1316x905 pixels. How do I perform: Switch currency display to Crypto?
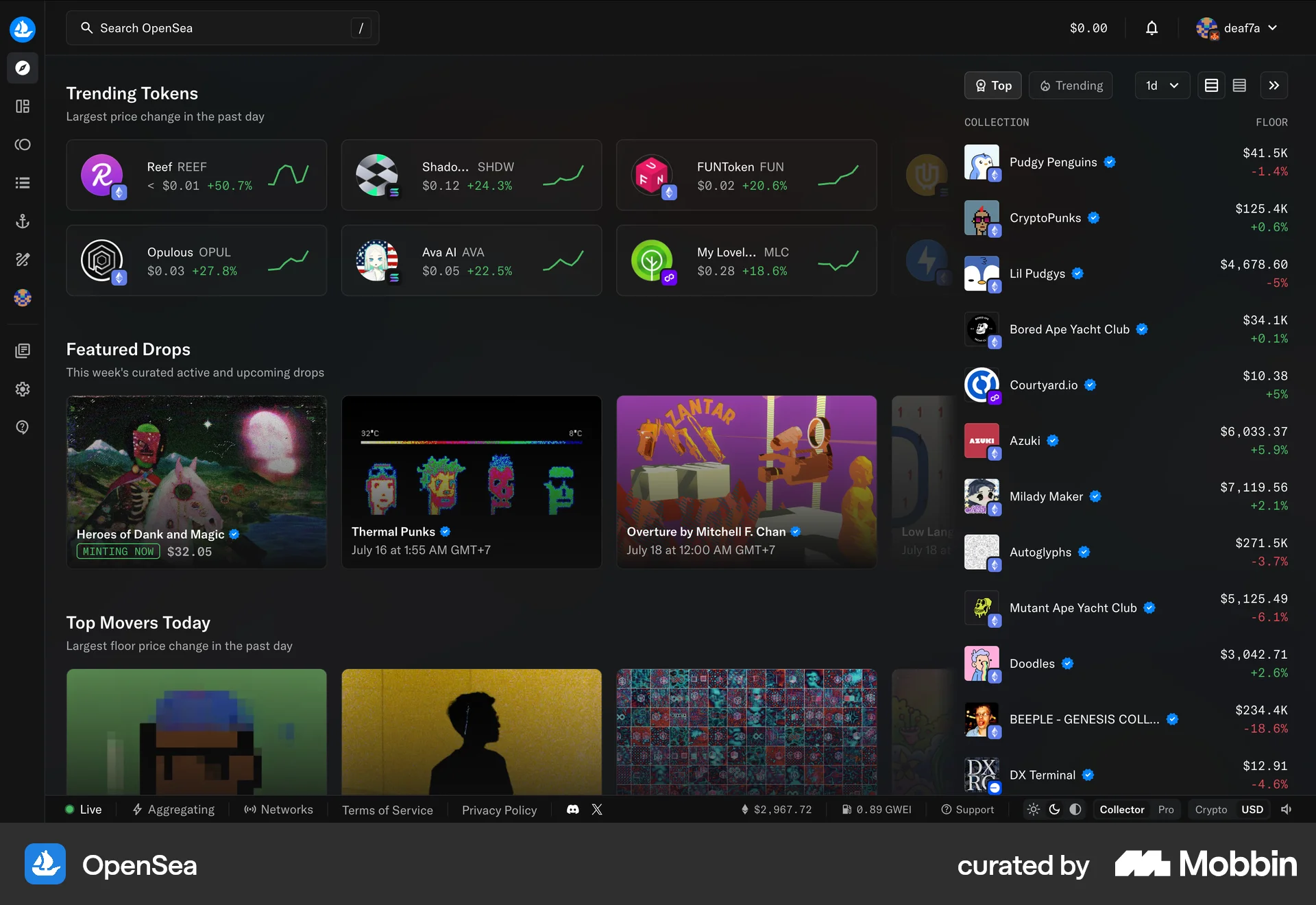click(x=1210, y=810)
